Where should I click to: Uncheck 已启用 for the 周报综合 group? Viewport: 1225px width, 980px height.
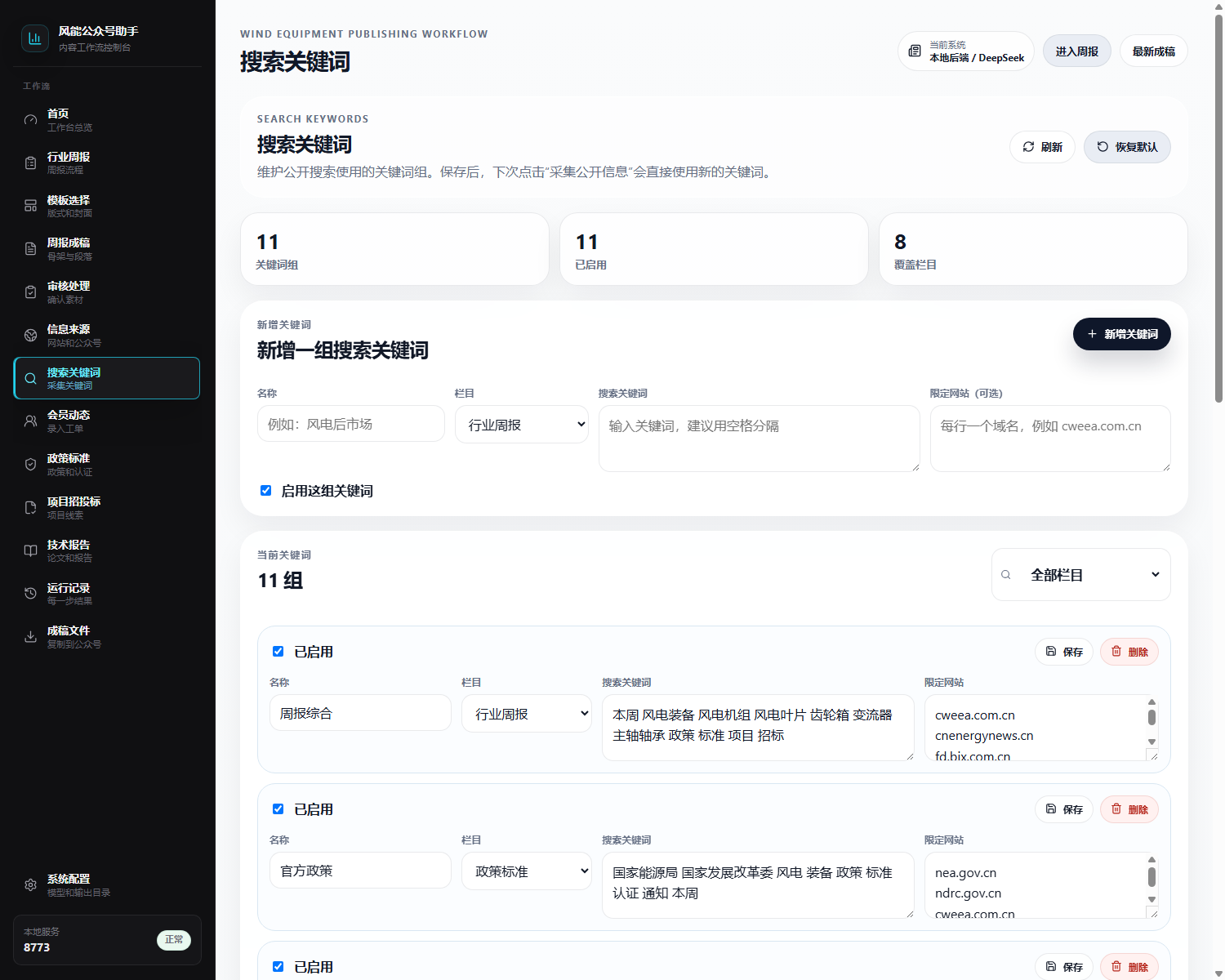[x=278, y=652]
